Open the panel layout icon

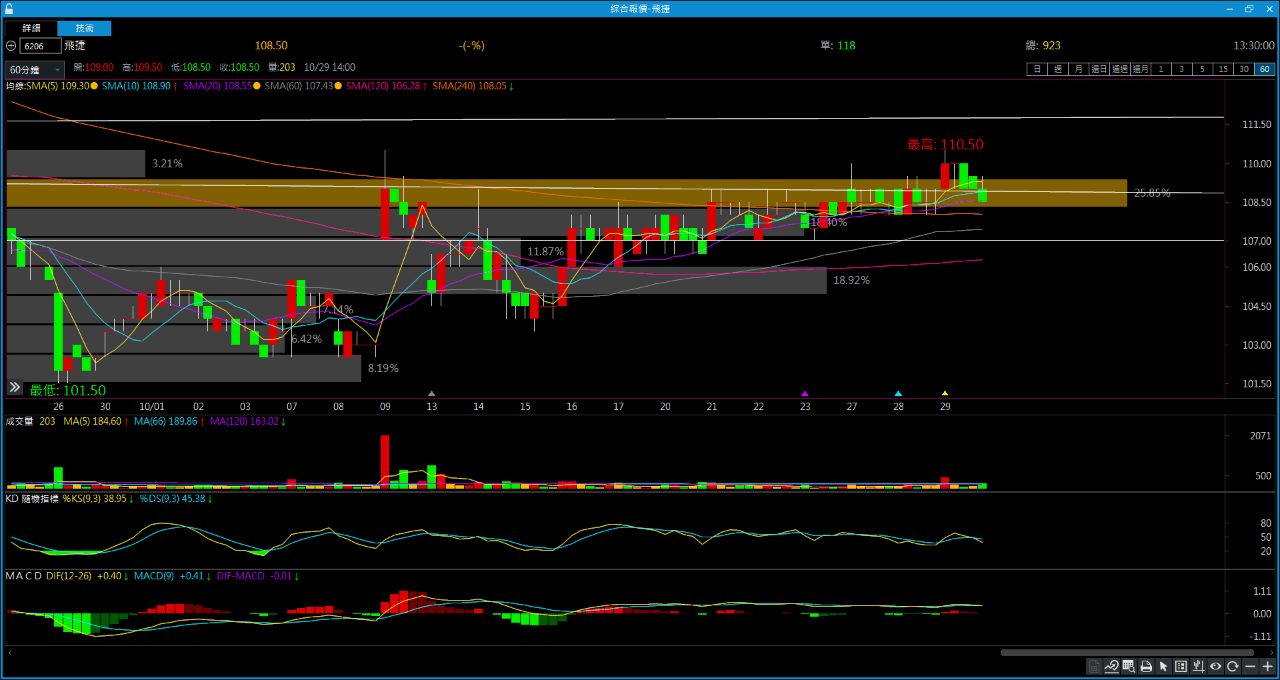1181,666
